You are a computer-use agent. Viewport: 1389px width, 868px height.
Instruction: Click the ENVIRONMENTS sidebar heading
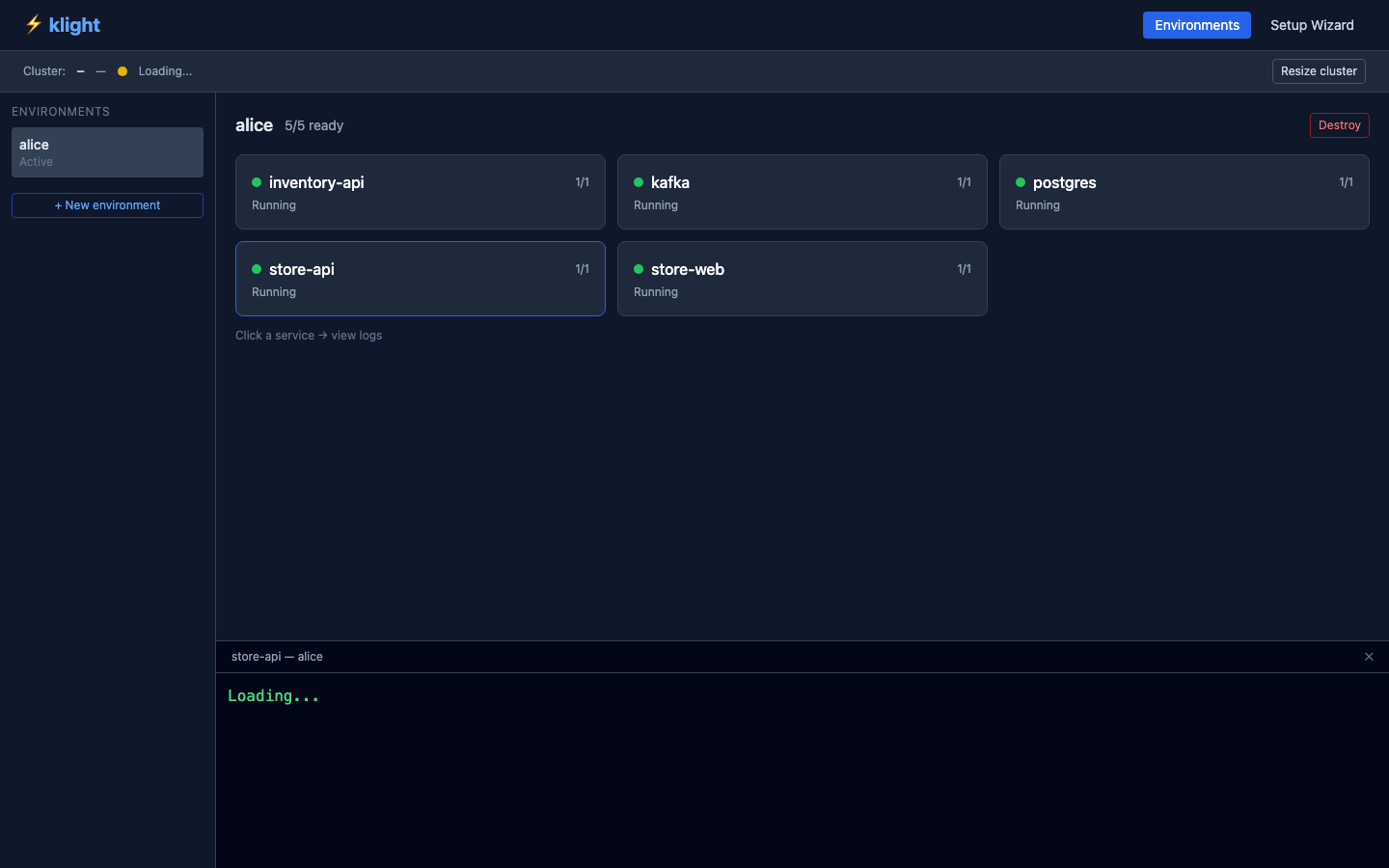tap(61, 112)
